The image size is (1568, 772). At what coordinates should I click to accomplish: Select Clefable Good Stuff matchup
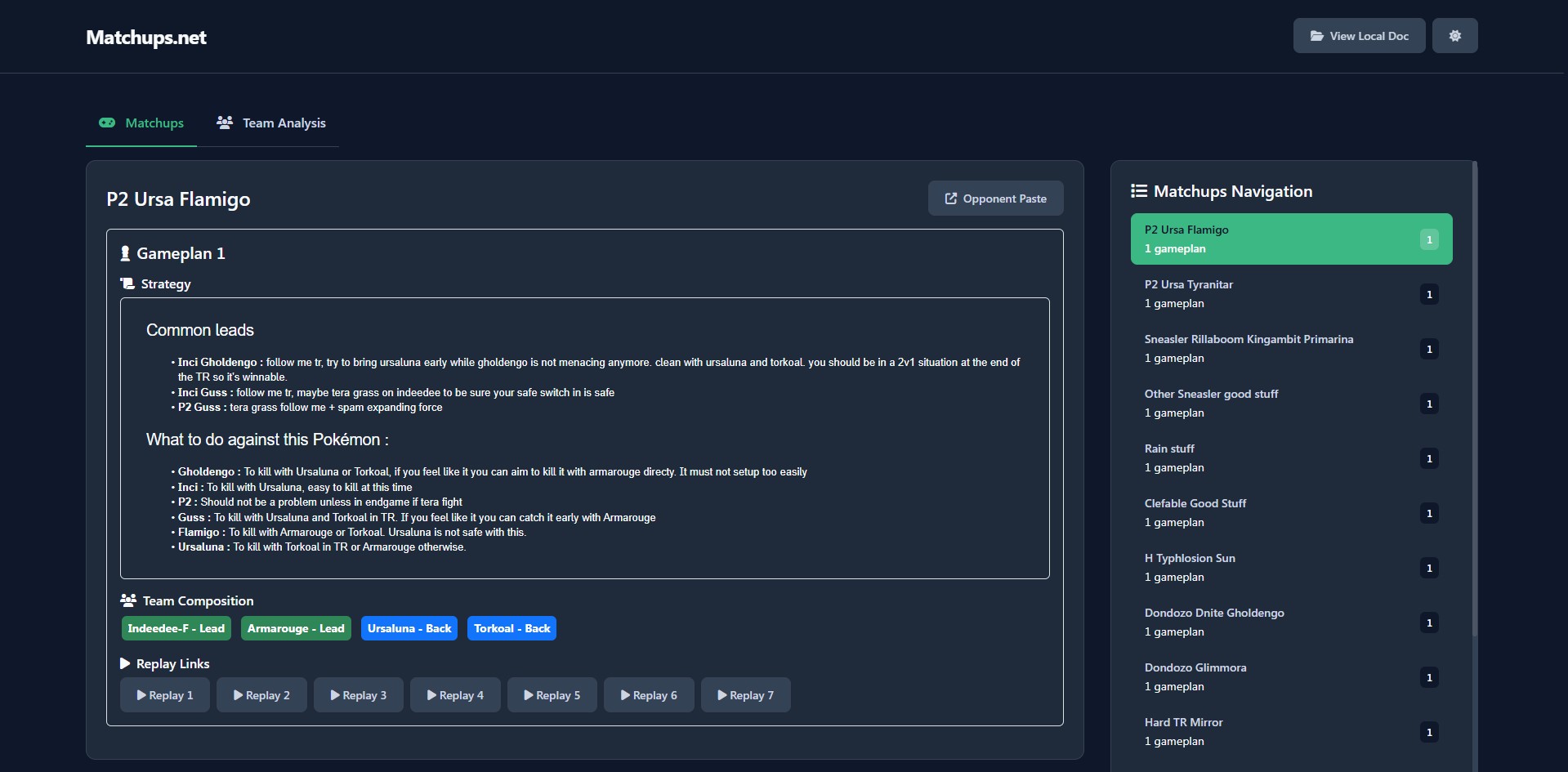[x=1291, y=512]
